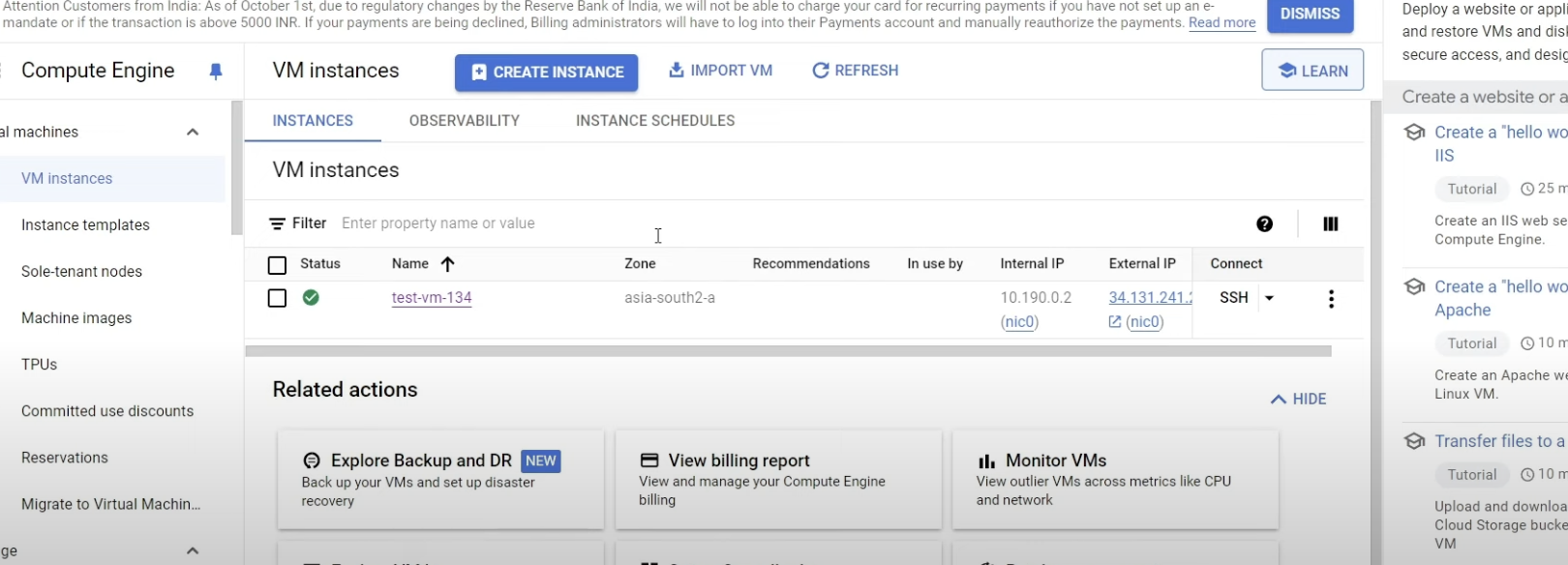Open more actions menu for test-vm-134
The image size is (1568, 565).
1331,299
